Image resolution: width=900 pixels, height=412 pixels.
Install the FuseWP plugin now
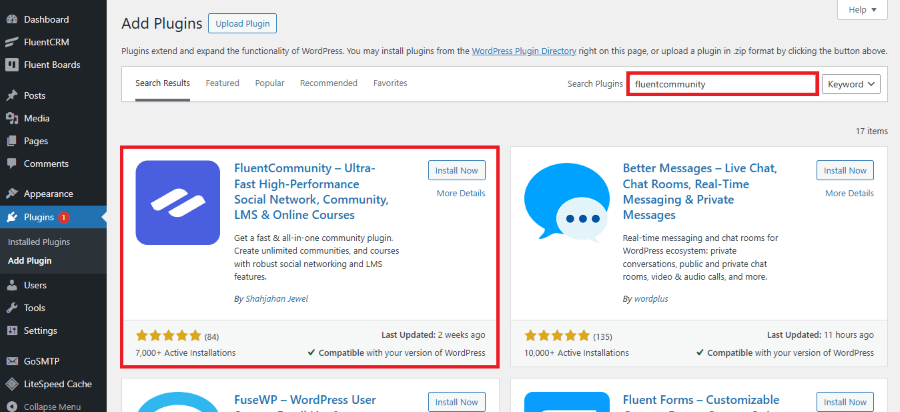457,402
